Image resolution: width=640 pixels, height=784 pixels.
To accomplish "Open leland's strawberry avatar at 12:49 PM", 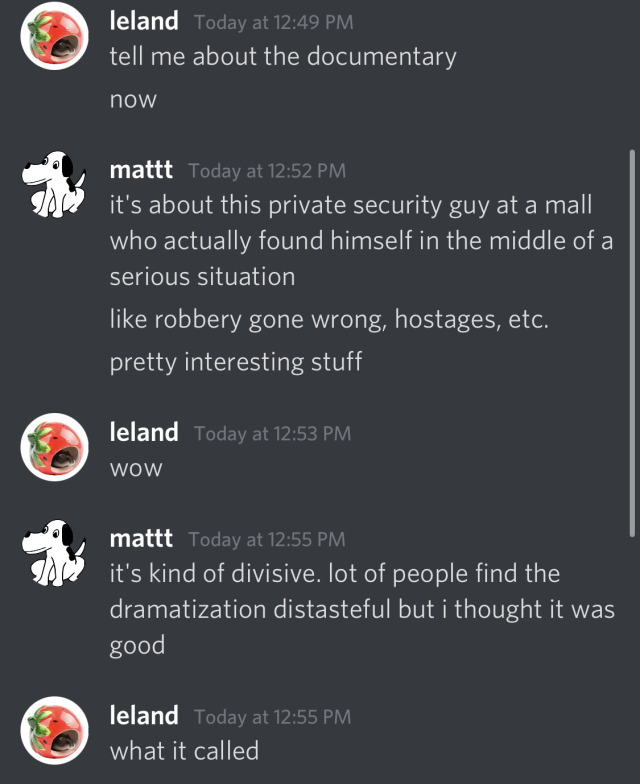I will point(54,36).
